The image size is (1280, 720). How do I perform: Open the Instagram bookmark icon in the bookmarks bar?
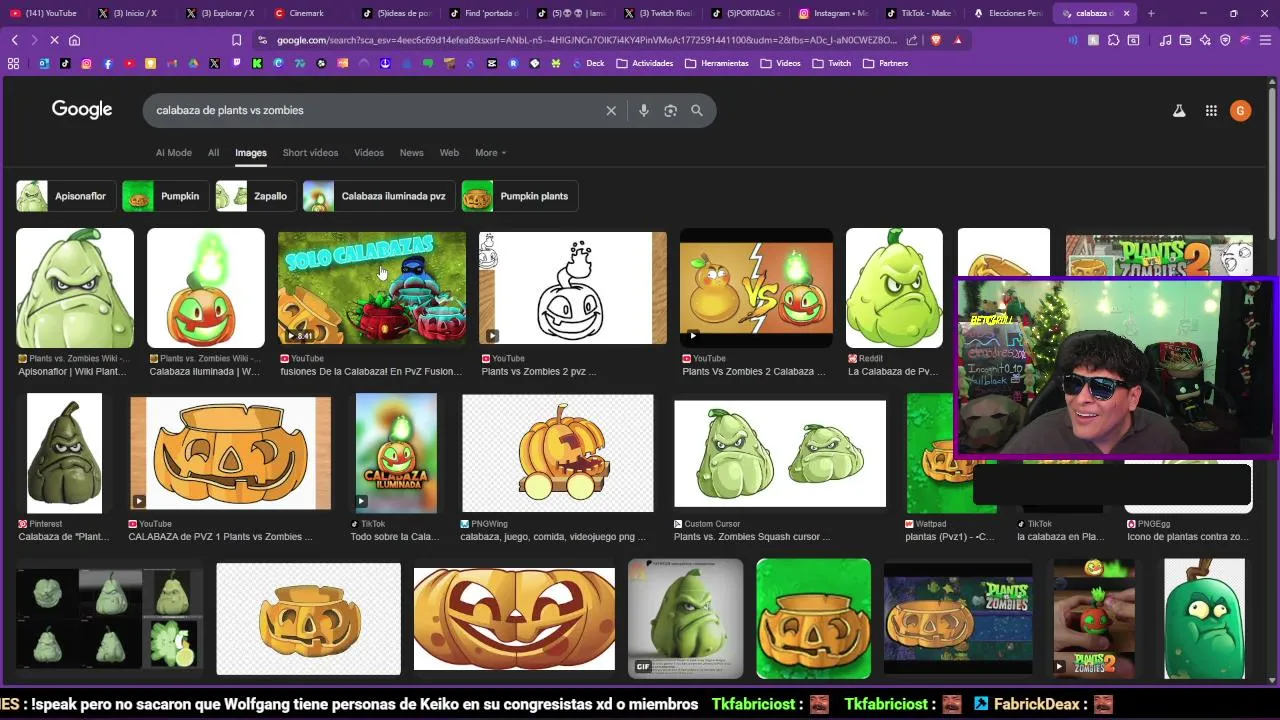click(86, 63)
